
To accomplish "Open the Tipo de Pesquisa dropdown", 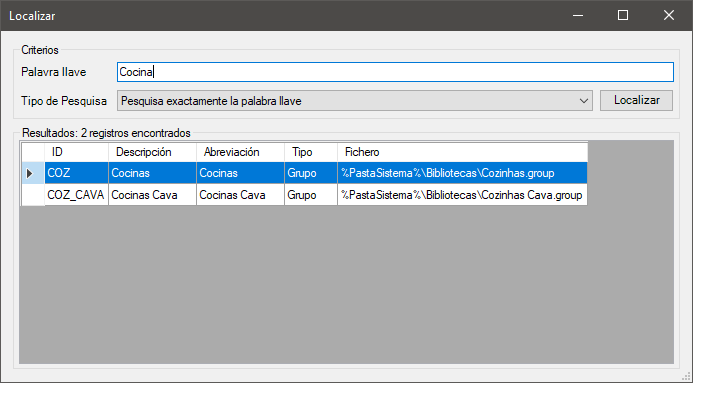I will (x=355, y=101).
